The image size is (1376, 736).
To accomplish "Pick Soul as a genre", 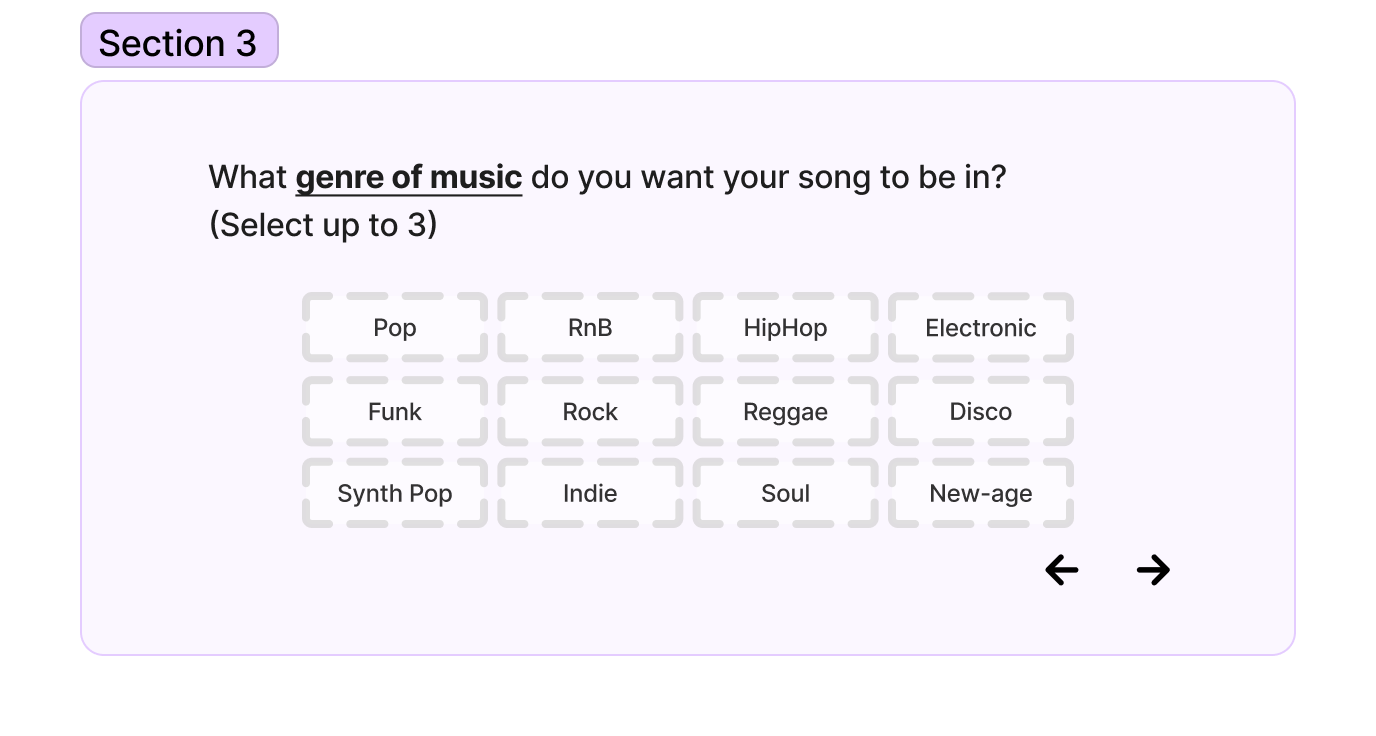I will click(x=785, y=494).
